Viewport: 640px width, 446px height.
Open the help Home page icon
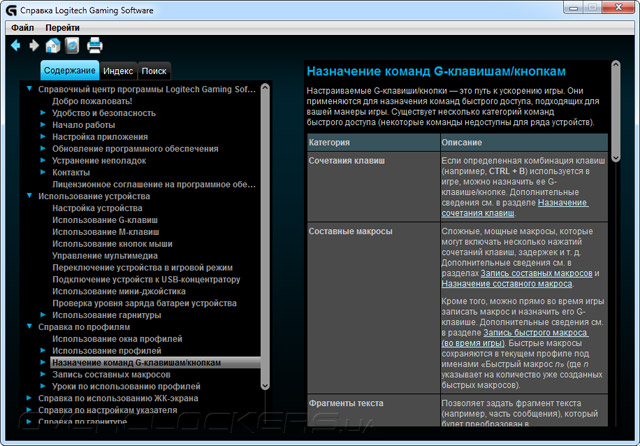coord(53,45)
